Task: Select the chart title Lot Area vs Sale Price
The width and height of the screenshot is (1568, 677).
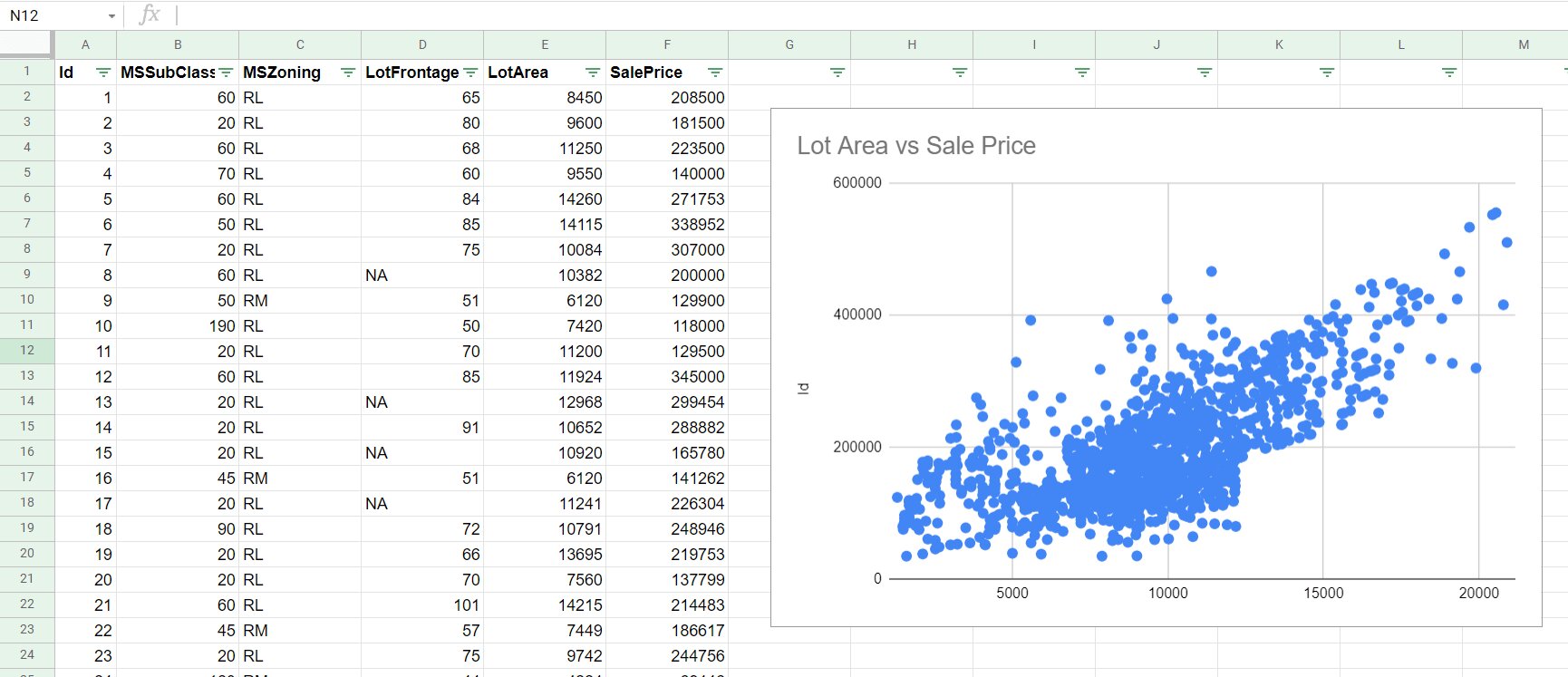Action: (x=915, y=146)
